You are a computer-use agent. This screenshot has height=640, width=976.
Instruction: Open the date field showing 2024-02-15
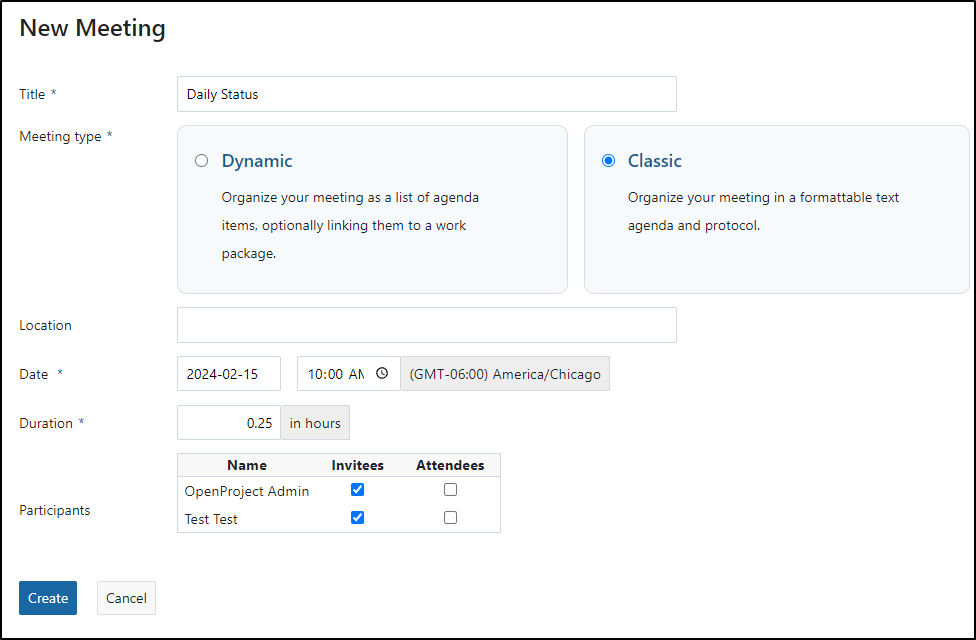pyautogui.click(x=229, y=374)
